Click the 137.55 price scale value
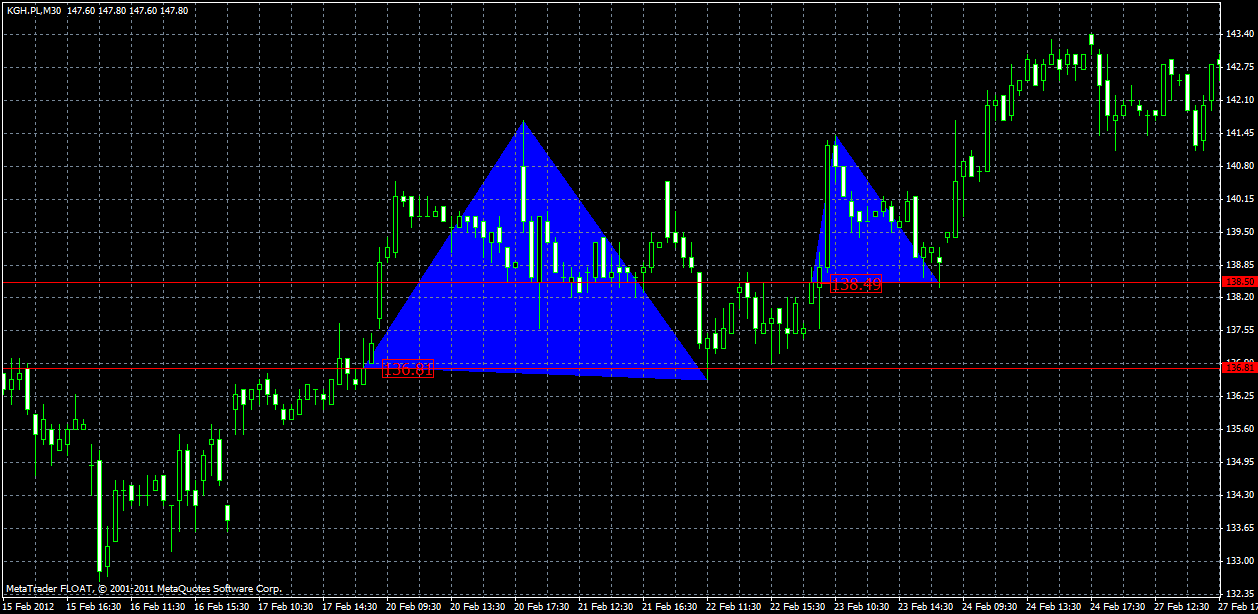Screen dimensions: 1258x614 1240,330
